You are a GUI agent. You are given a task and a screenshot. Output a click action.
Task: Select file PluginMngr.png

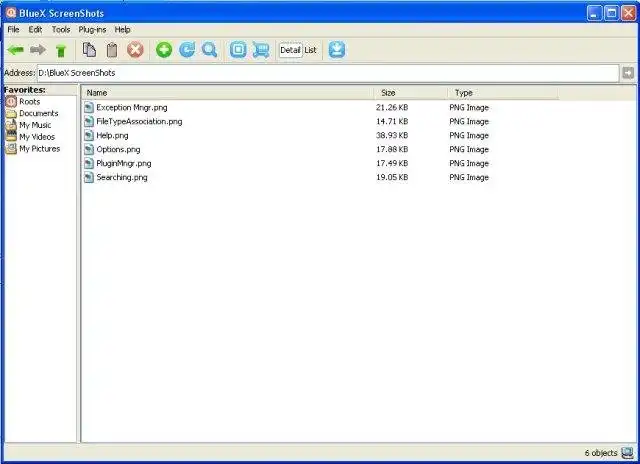point(124,163)
